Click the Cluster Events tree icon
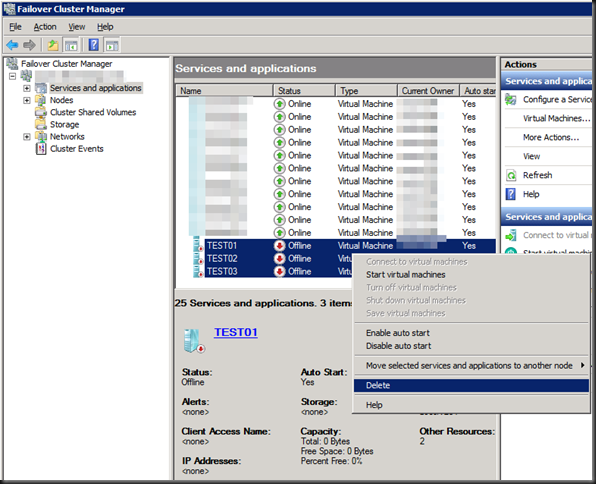 click(41, 149)
